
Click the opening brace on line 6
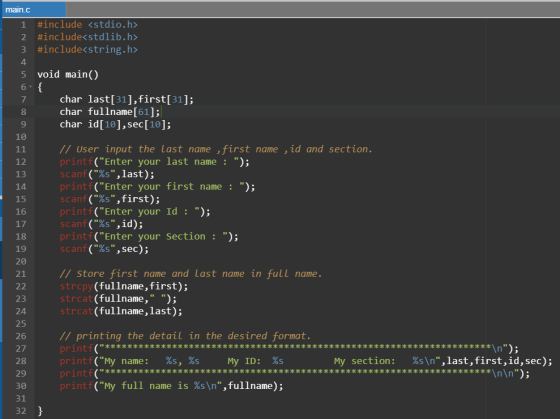coord(40,87)
